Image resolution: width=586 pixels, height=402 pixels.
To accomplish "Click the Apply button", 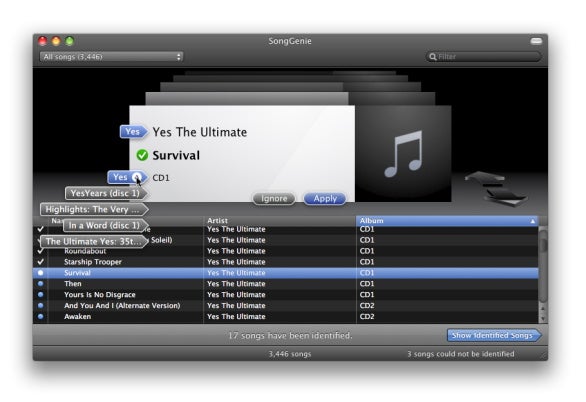I will point(325,198).
